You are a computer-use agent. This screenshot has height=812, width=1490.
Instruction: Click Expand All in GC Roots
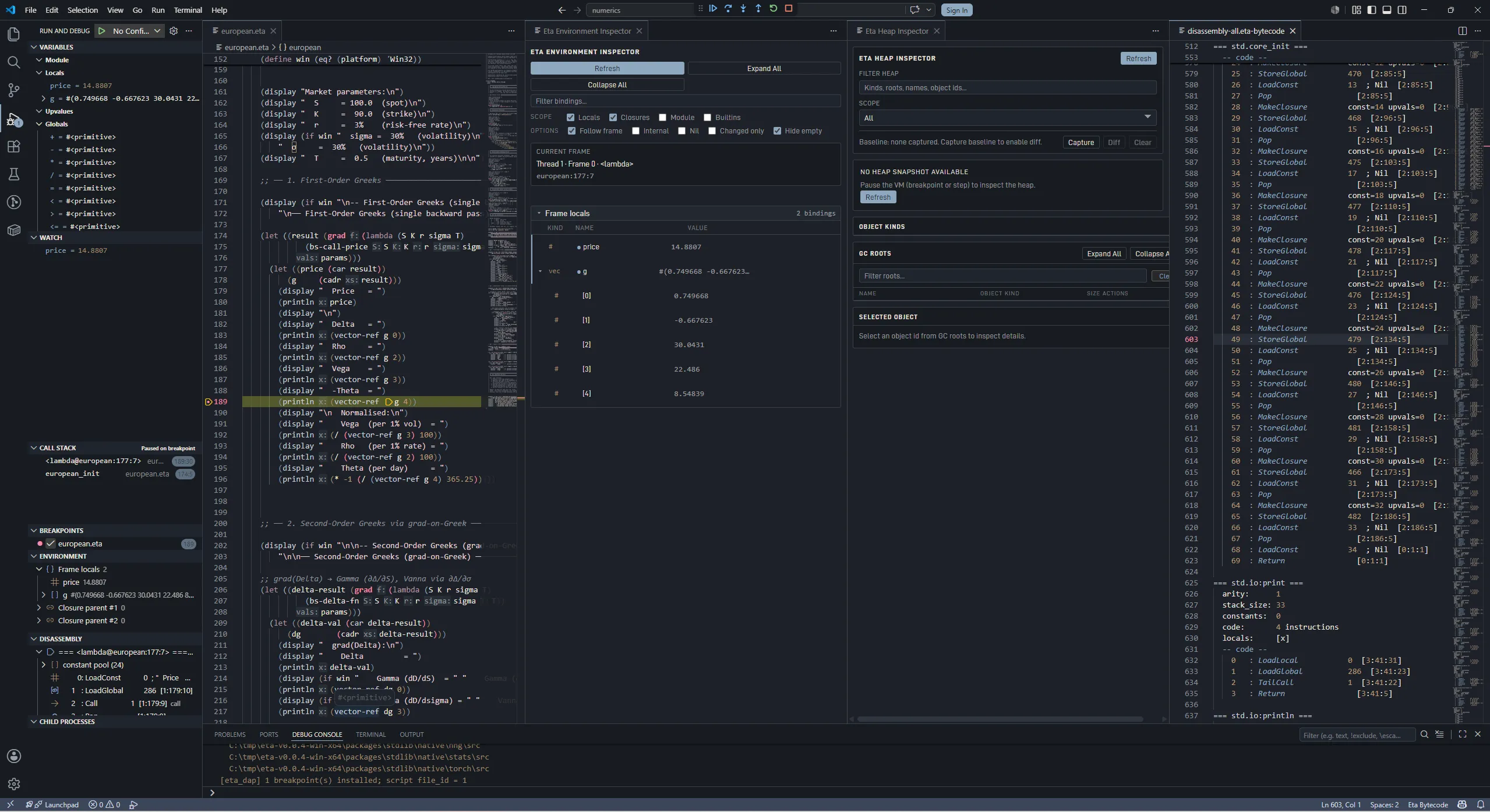point(1104,253)
